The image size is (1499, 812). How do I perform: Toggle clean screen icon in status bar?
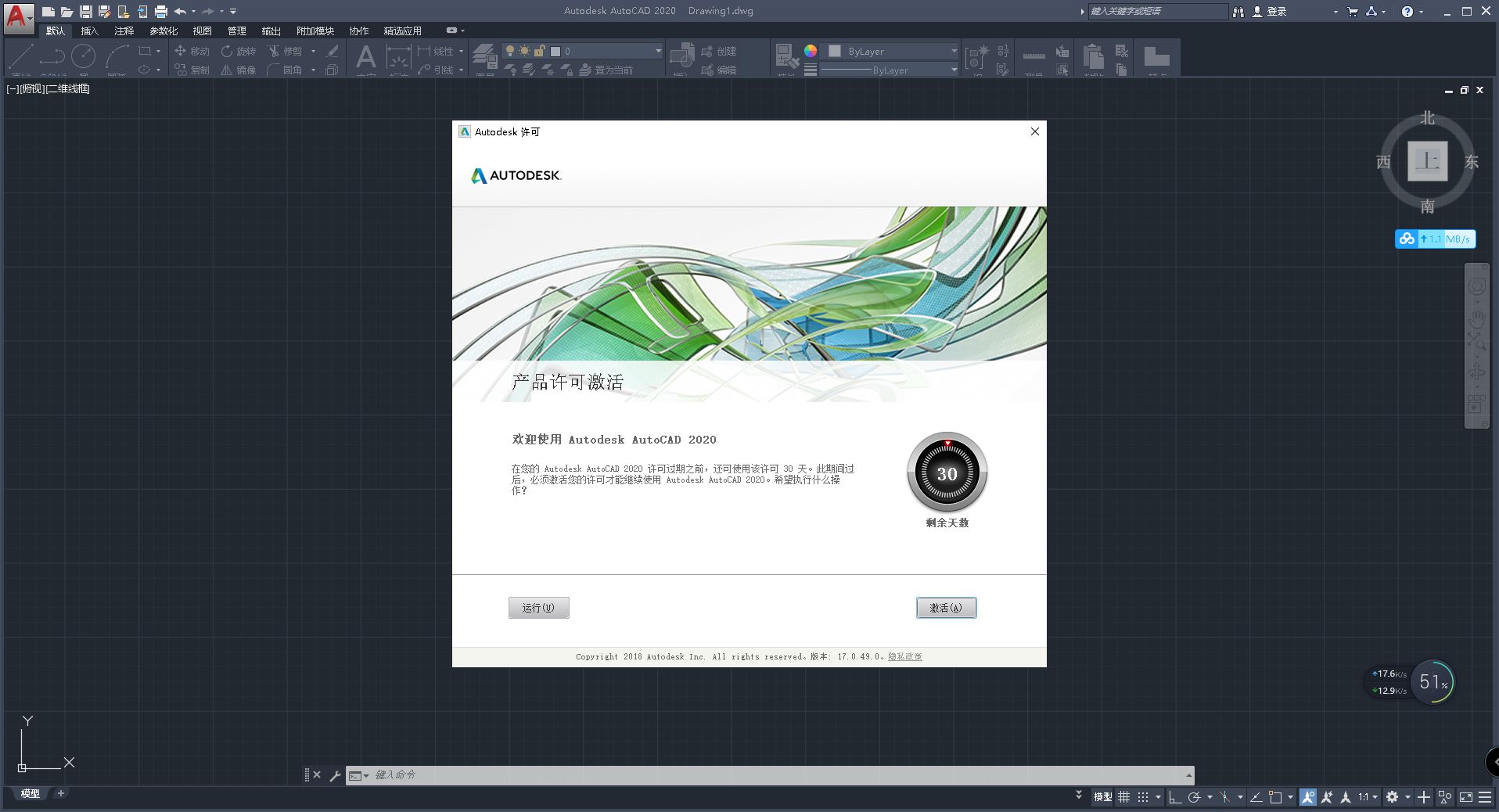pos(1466,797)
